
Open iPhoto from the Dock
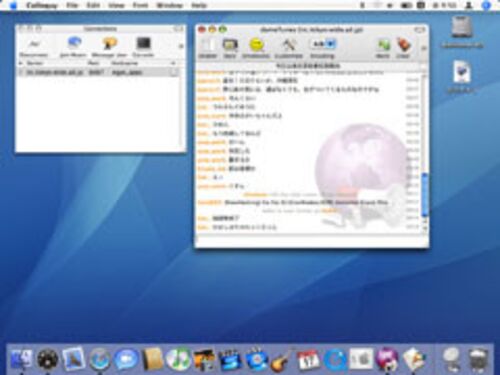pos(204,359)
